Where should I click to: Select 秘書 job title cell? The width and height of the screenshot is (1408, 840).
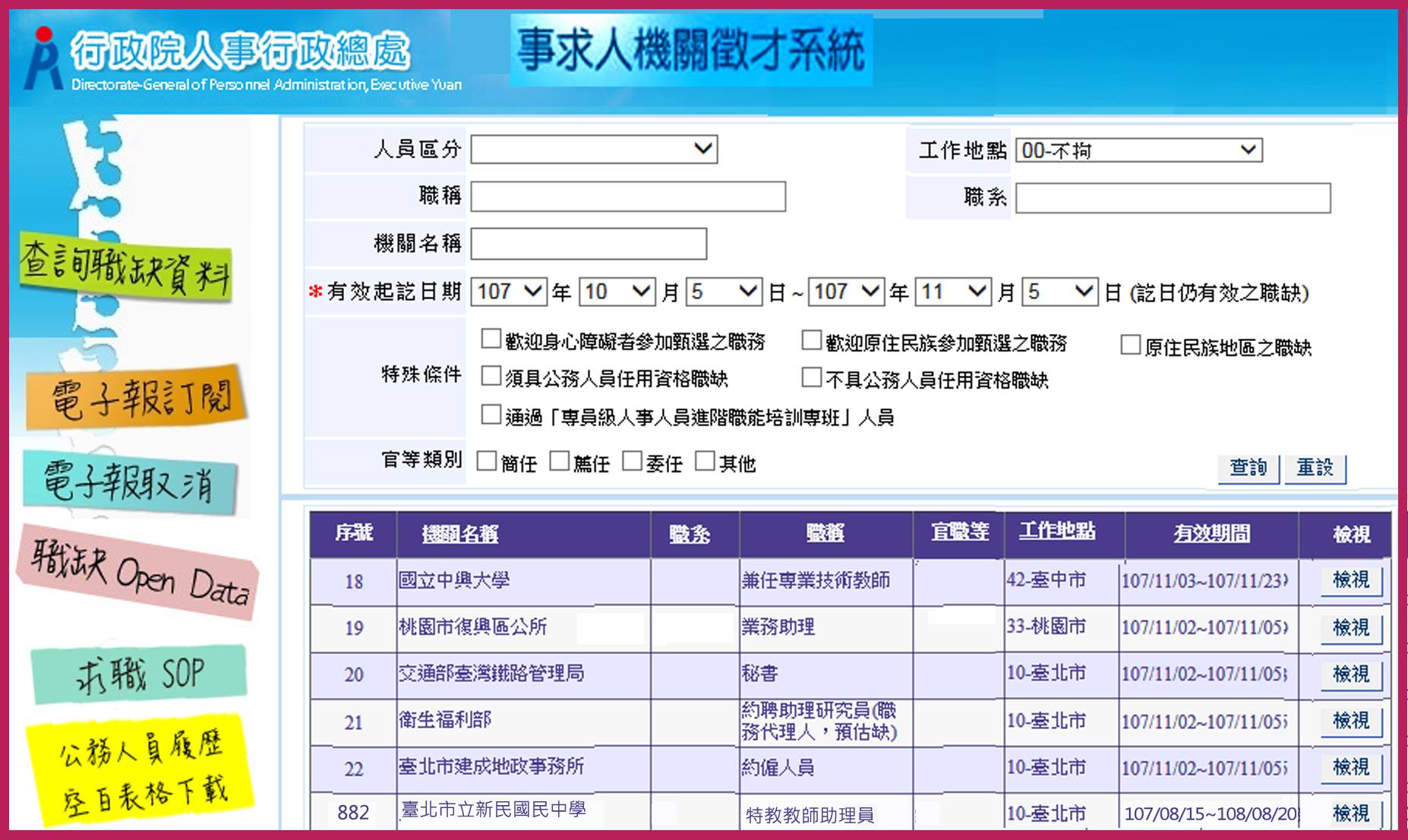(826, 674)
